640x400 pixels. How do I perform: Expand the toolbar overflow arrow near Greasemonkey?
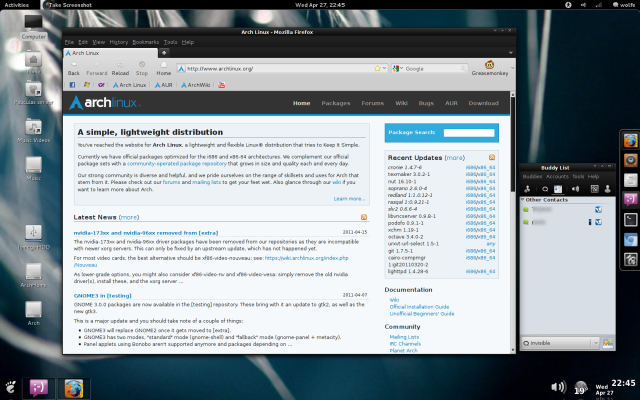(x=513, y=68)
